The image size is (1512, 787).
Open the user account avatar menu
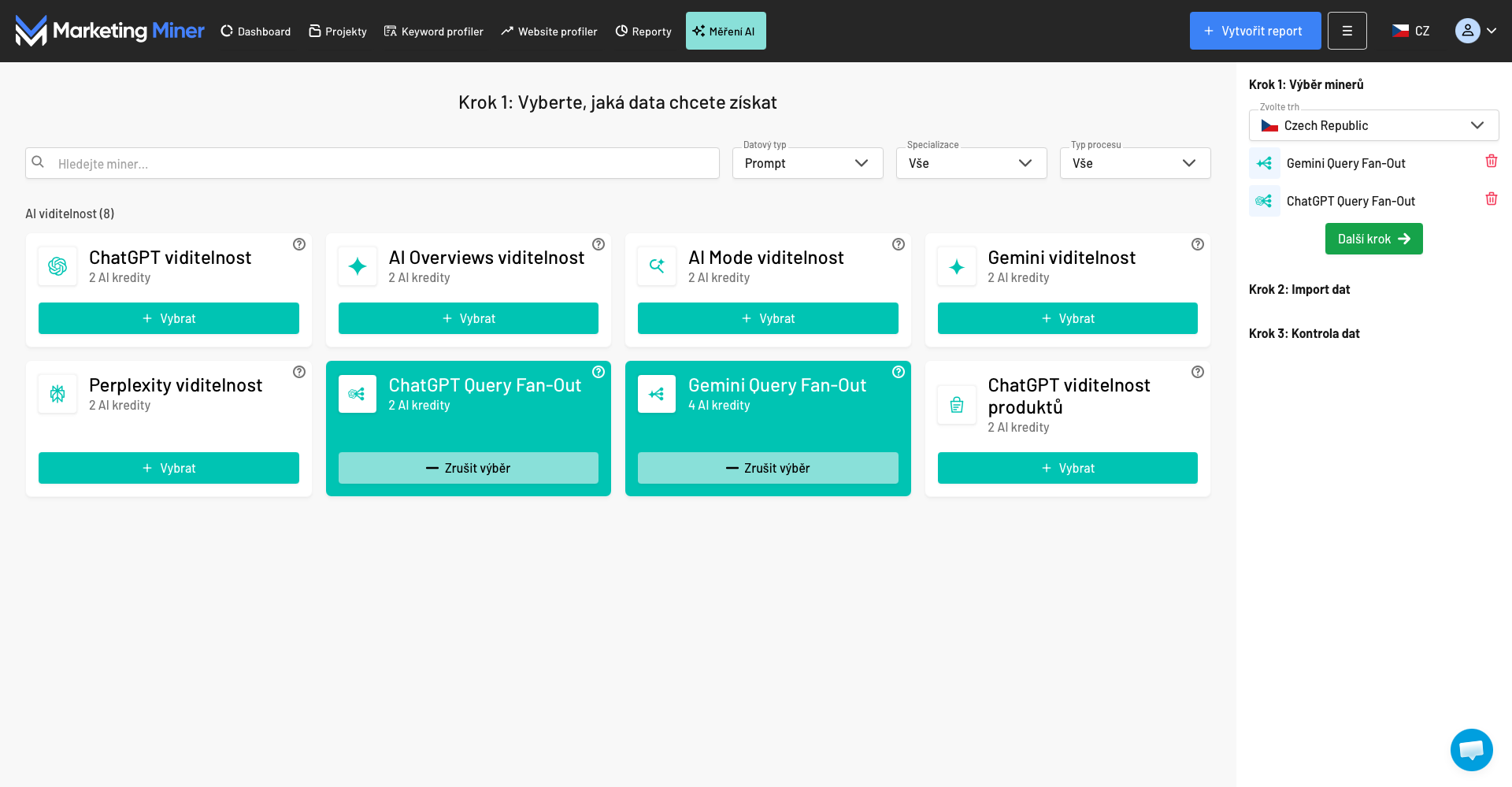1475,31
